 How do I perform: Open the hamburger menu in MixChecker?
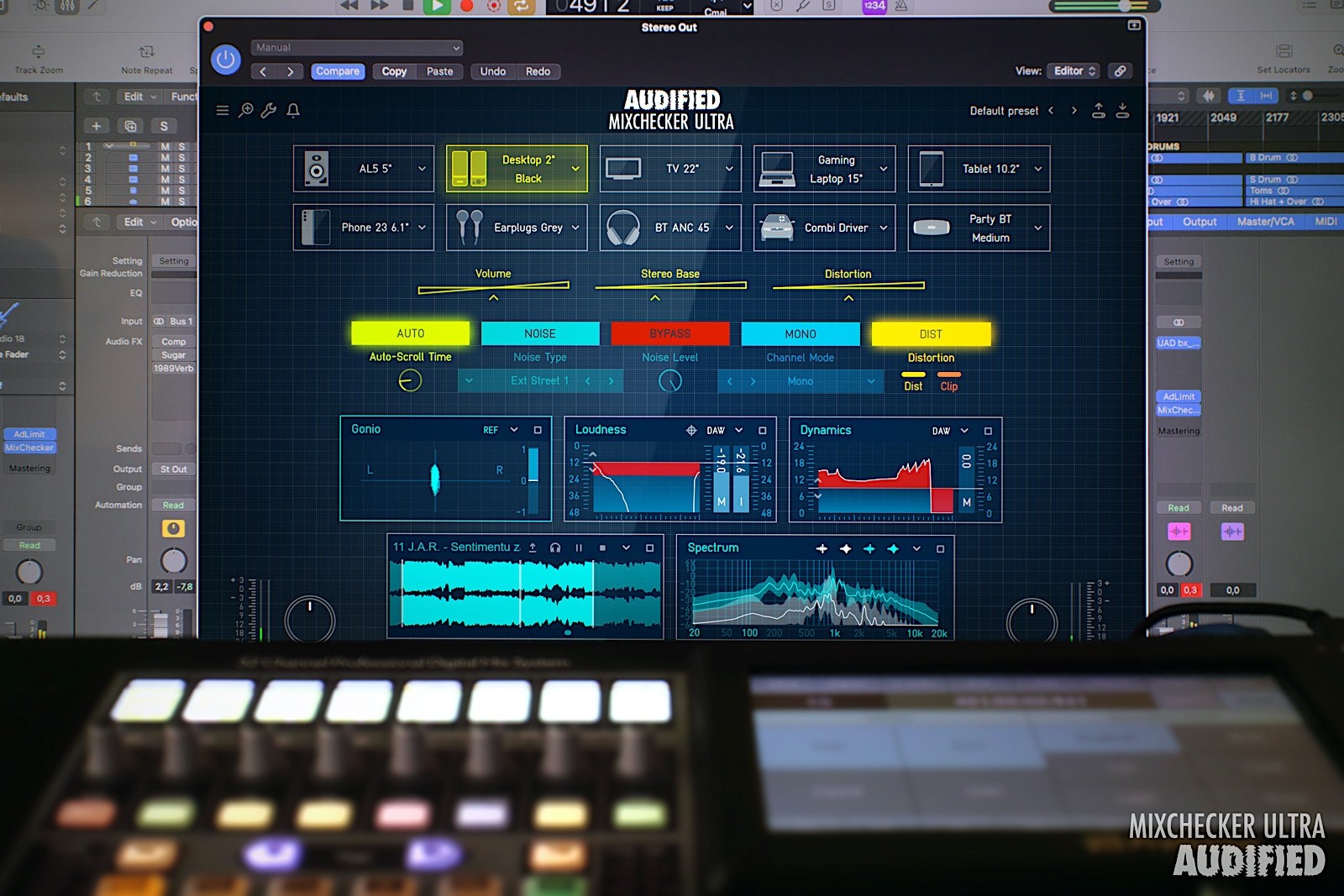click(223, 110)
